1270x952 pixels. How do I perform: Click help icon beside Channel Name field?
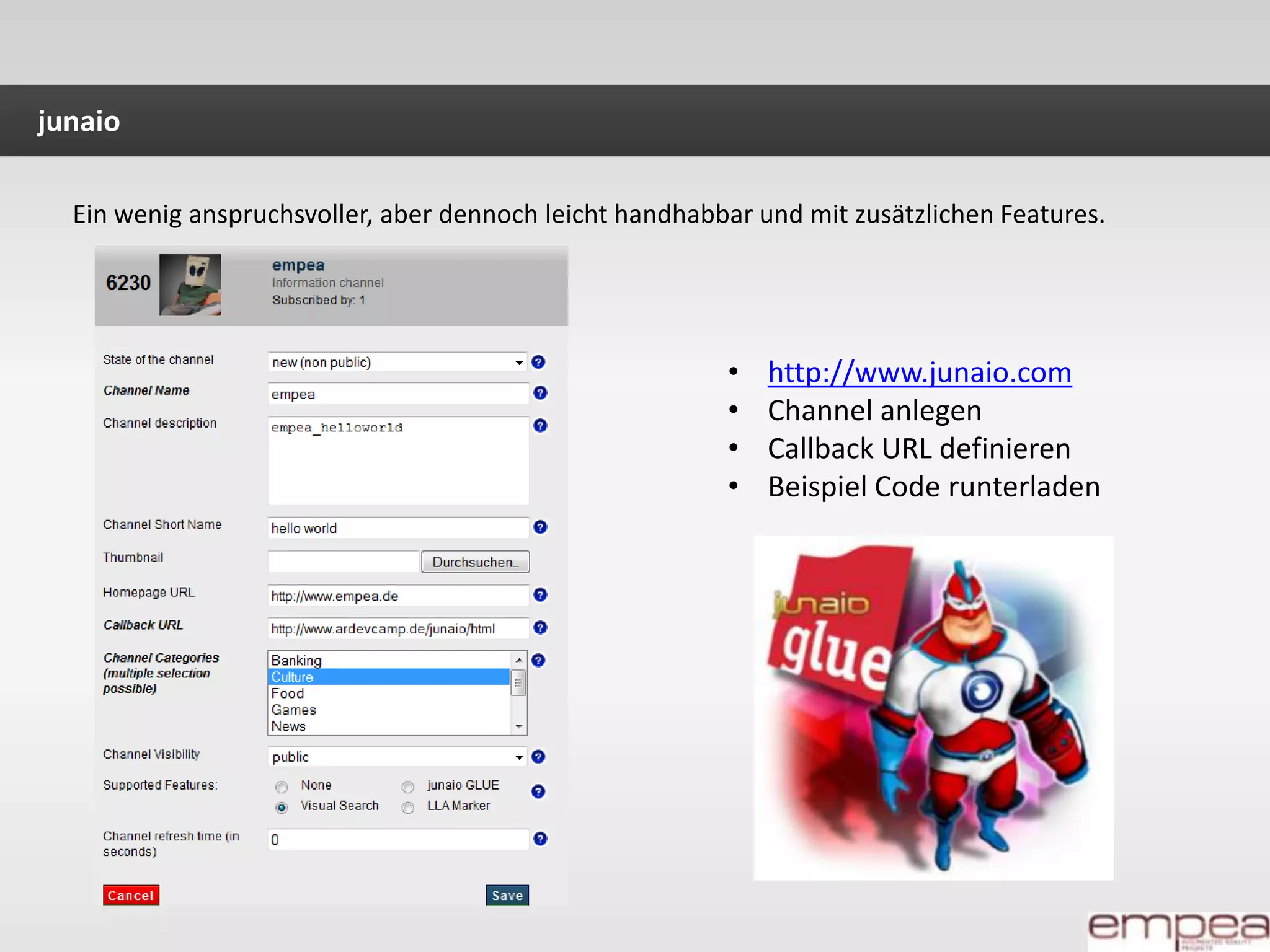[x=540, y=393]
